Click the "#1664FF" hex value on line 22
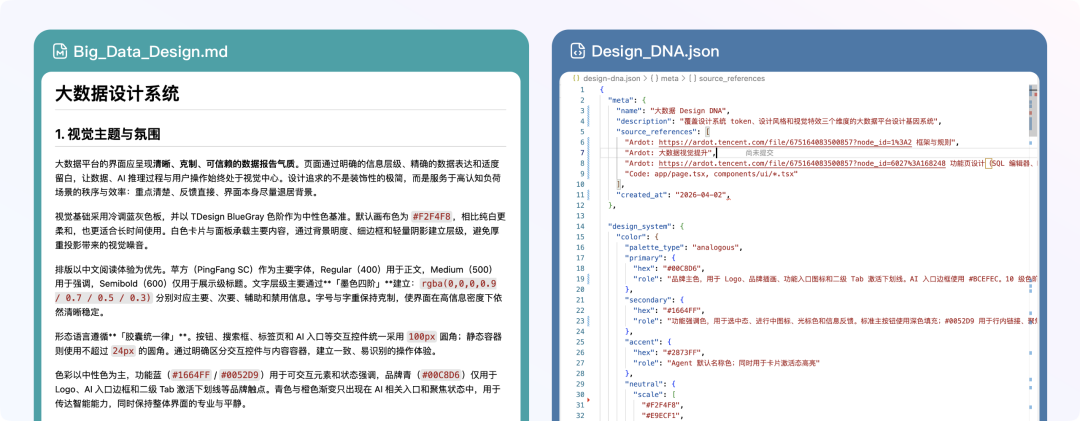 (680, 310)
